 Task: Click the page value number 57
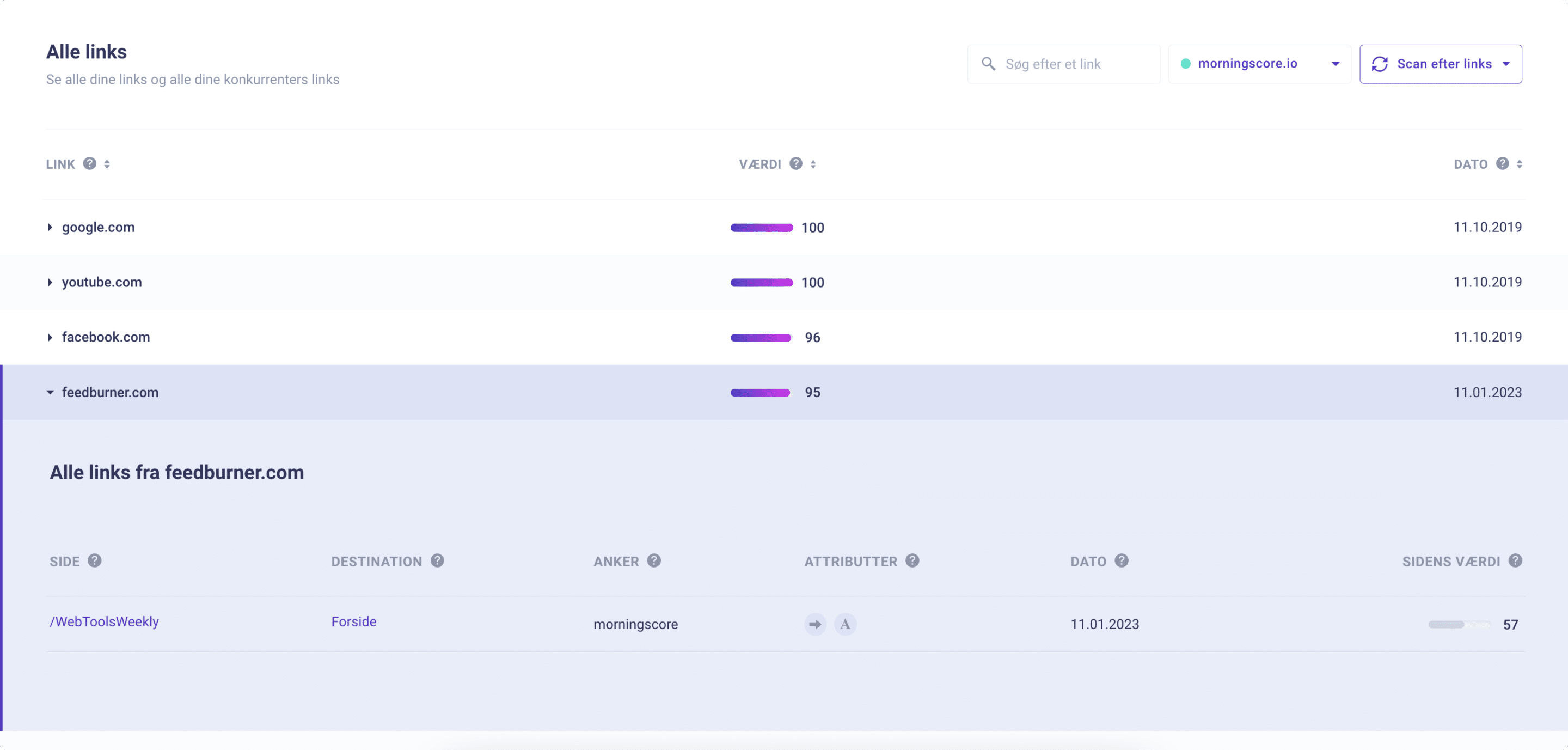coord(1511,625)
